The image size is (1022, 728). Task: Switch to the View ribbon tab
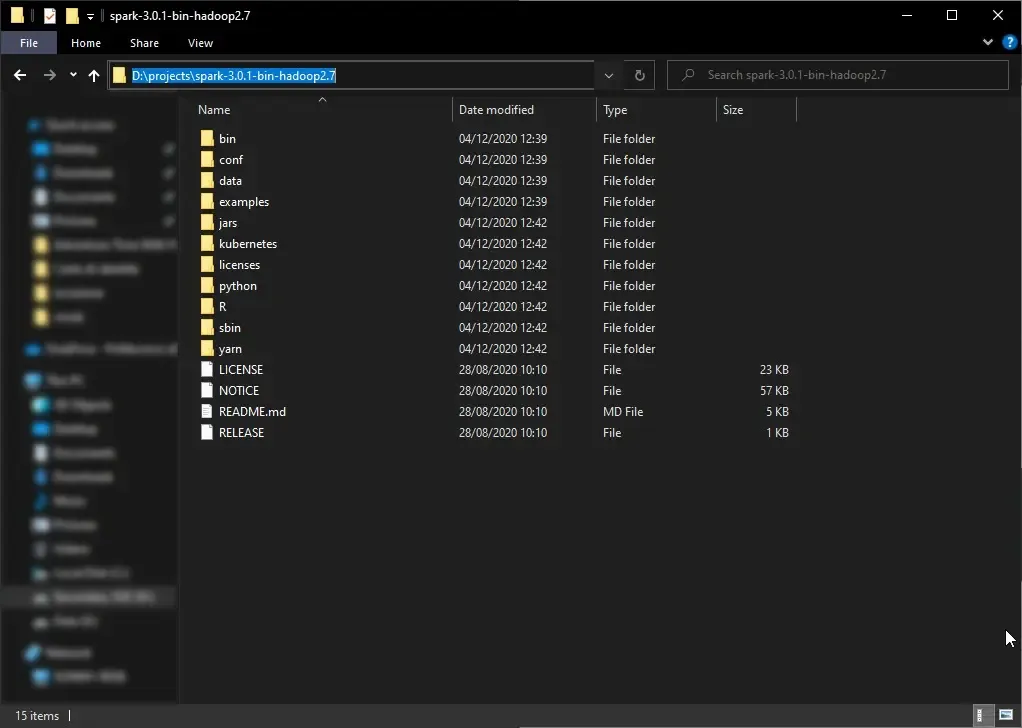click(200, 43)
